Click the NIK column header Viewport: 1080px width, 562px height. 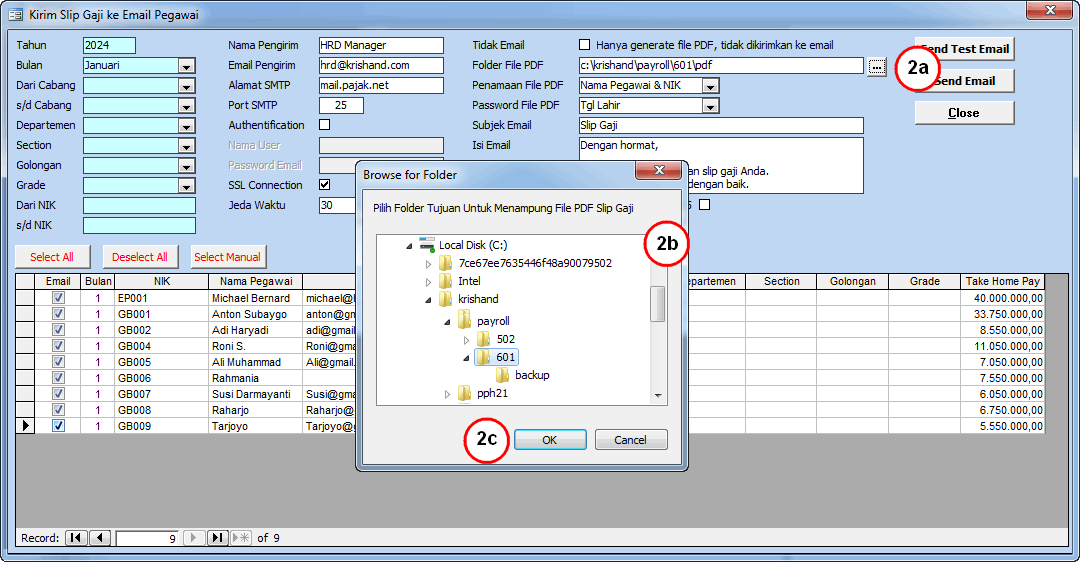(x=162, y=281)
